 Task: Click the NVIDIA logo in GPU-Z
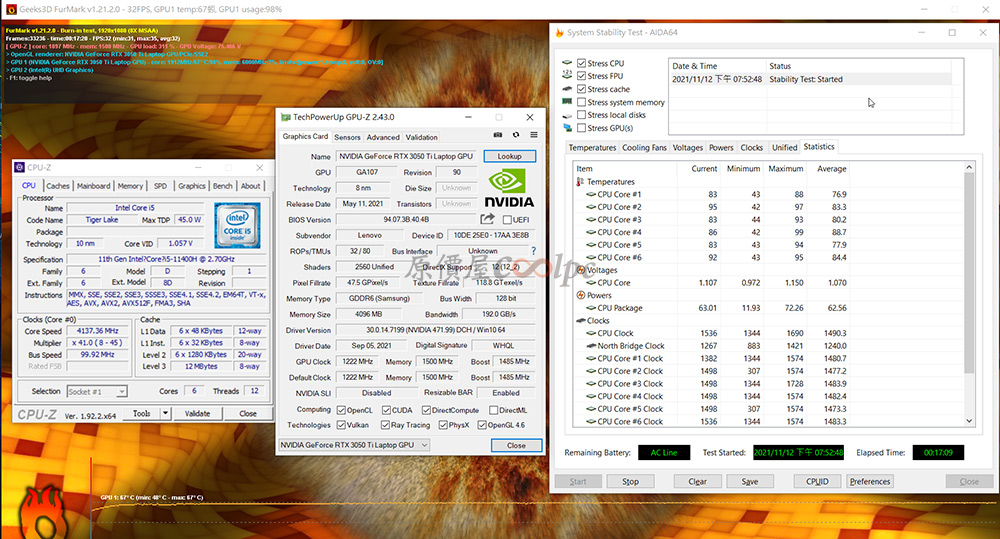509,188
